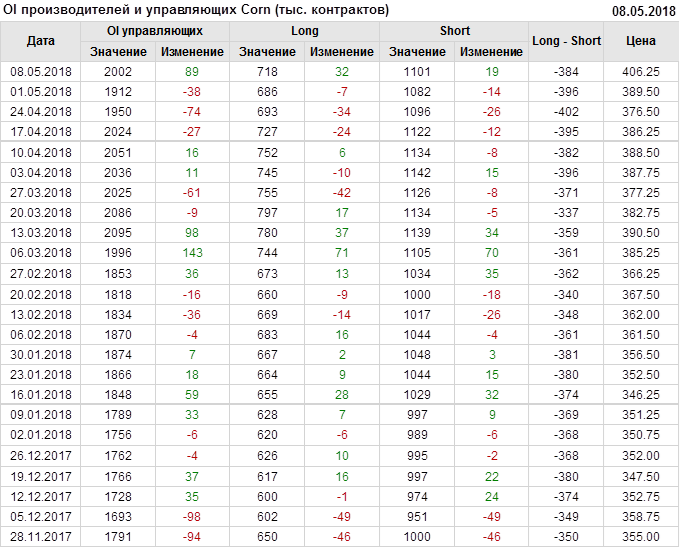Select the date cell 24.04.2018

coord(41,112)
